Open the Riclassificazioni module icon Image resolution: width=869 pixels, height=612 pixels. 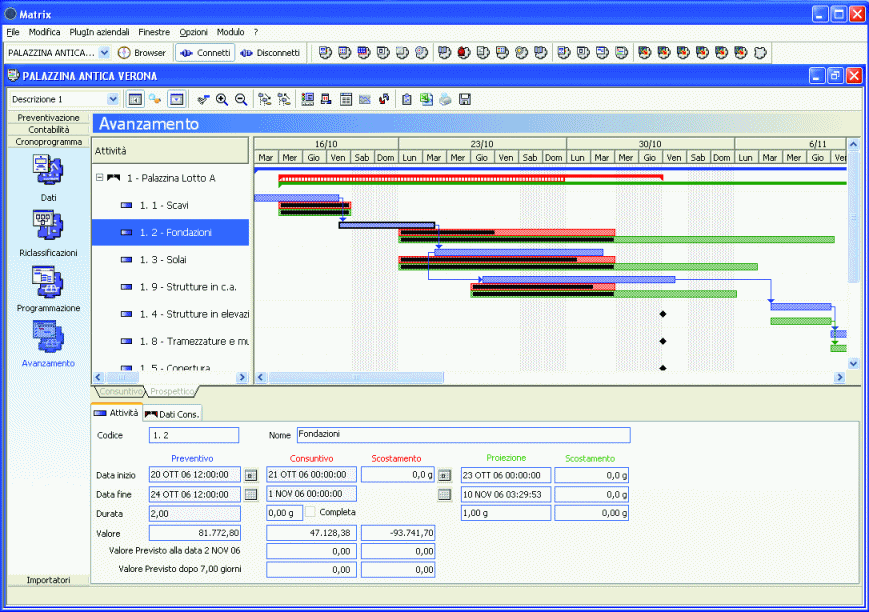[48, 225]
